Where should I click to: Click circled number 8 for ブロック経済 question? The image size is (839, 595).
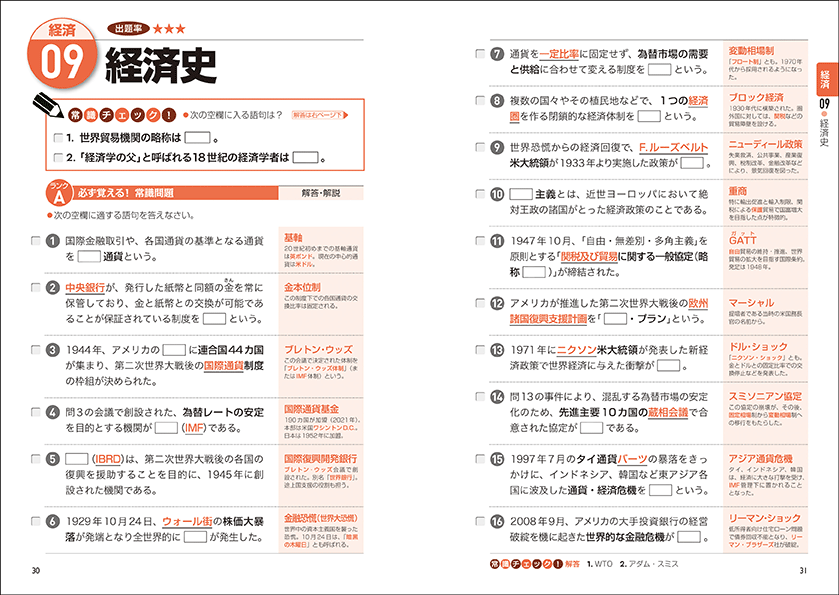click(497, 101)
